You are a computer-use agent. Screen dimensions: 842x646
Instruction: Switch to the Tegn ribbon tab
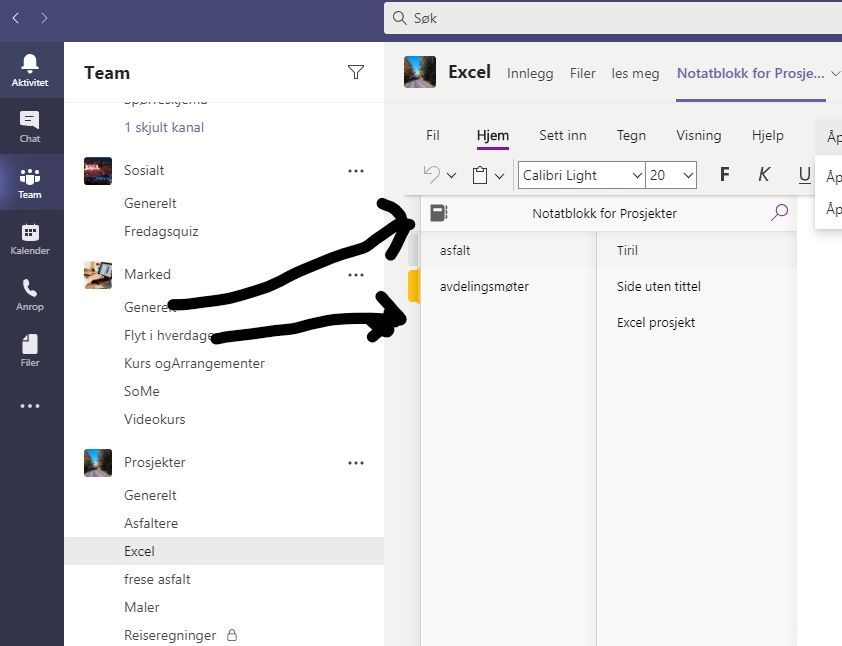pos(631,135)
